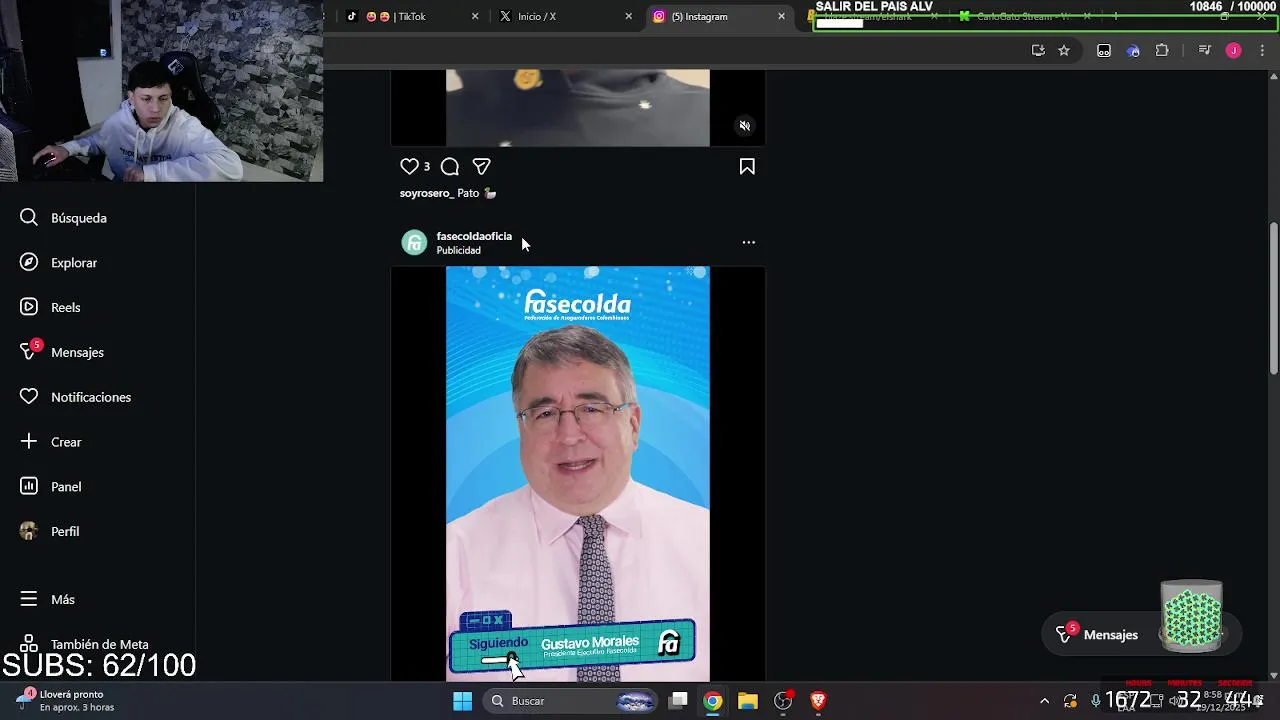The height and width of the screenshot is (720, 1280).
Task: Click the Reels clapper icon
Action: (x=29, y=307)
